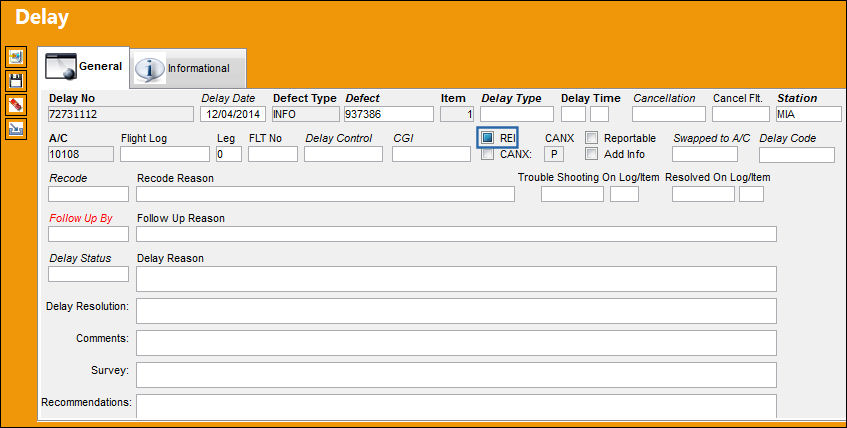This screenshot has height=428, width=847.
Task: Click the Recode Reason text field
Action: 325,194
